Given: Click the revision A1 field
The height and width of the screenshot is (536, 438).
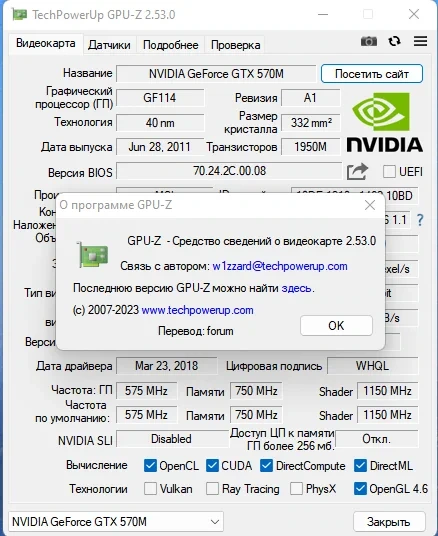Looking at the screenshot, I should [310, 98].
